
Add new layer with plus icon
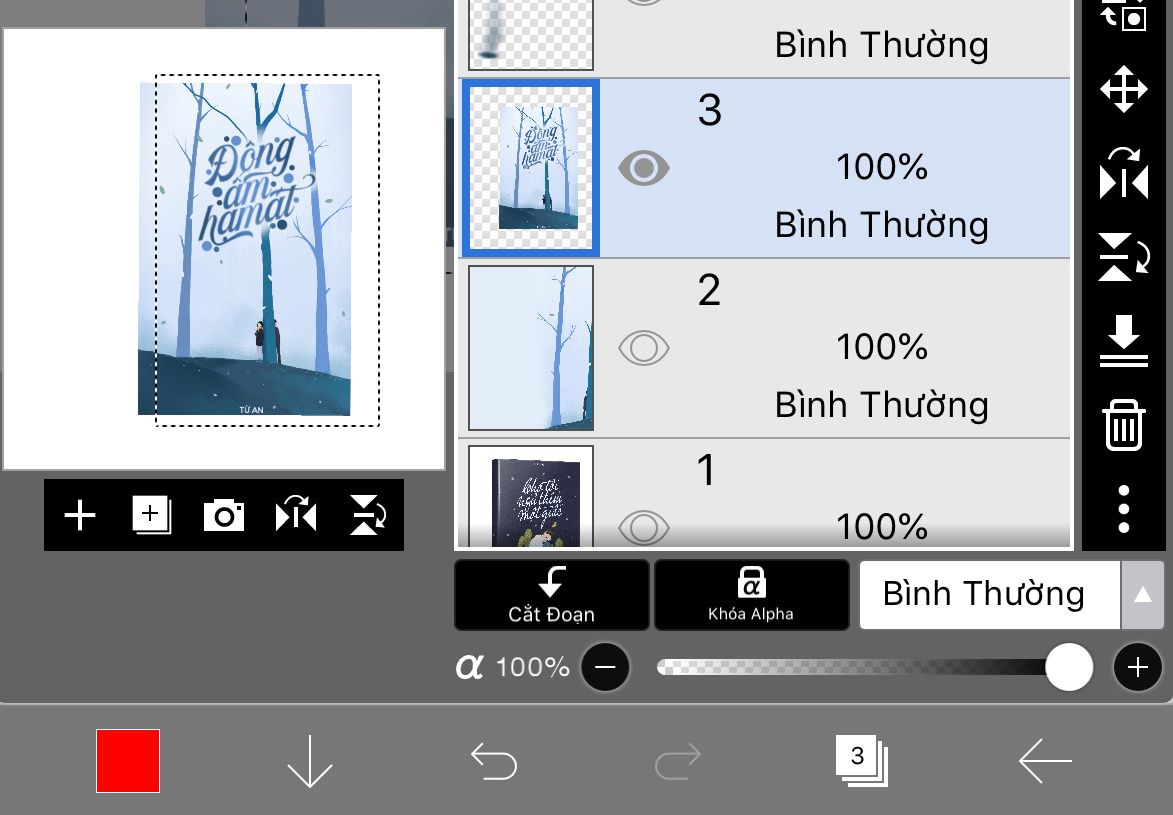click(x=80, y=516)
